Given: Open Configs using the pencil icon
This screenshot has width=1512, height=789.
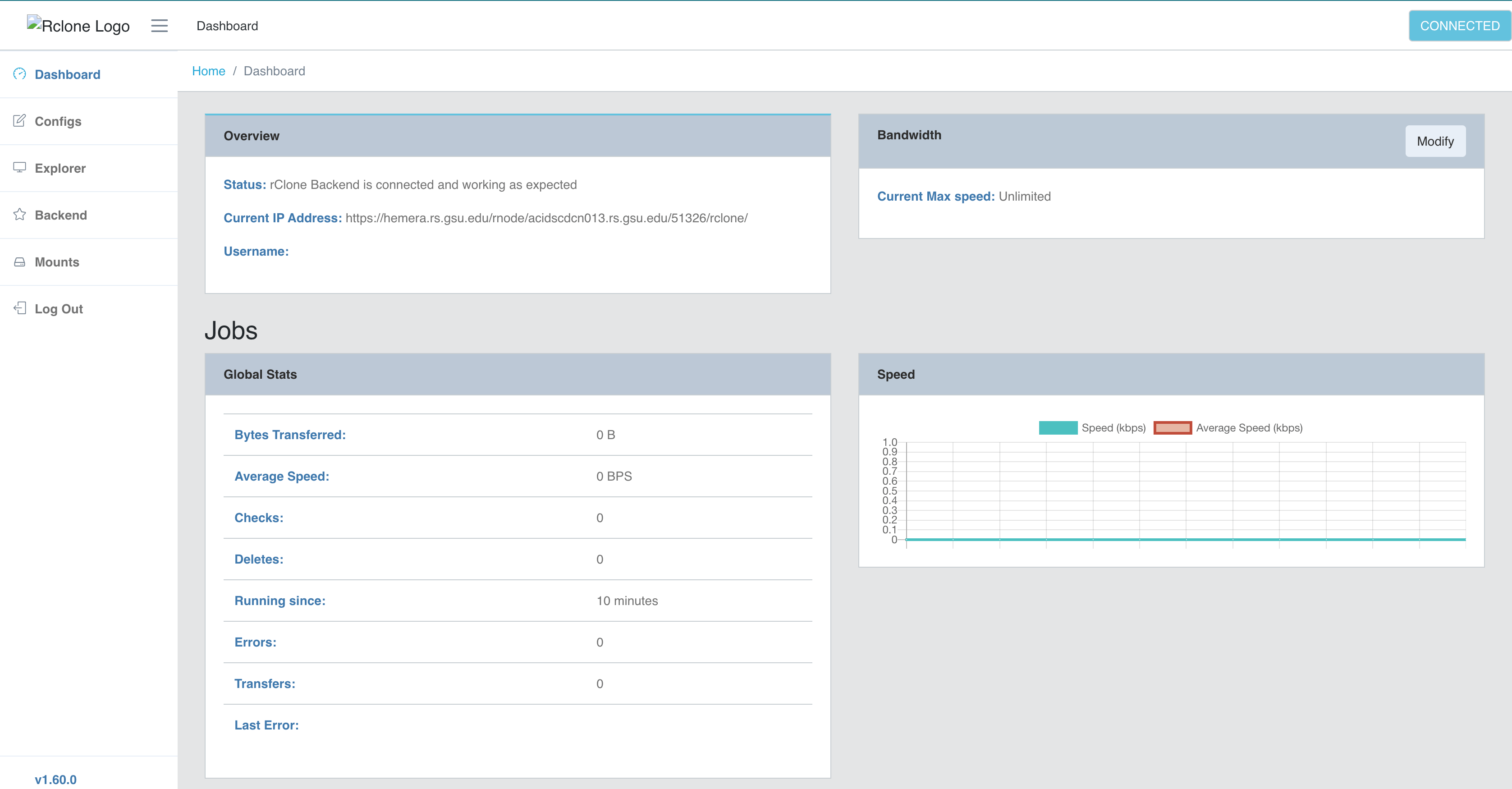Looking at the screenshot, I should 19,120.
